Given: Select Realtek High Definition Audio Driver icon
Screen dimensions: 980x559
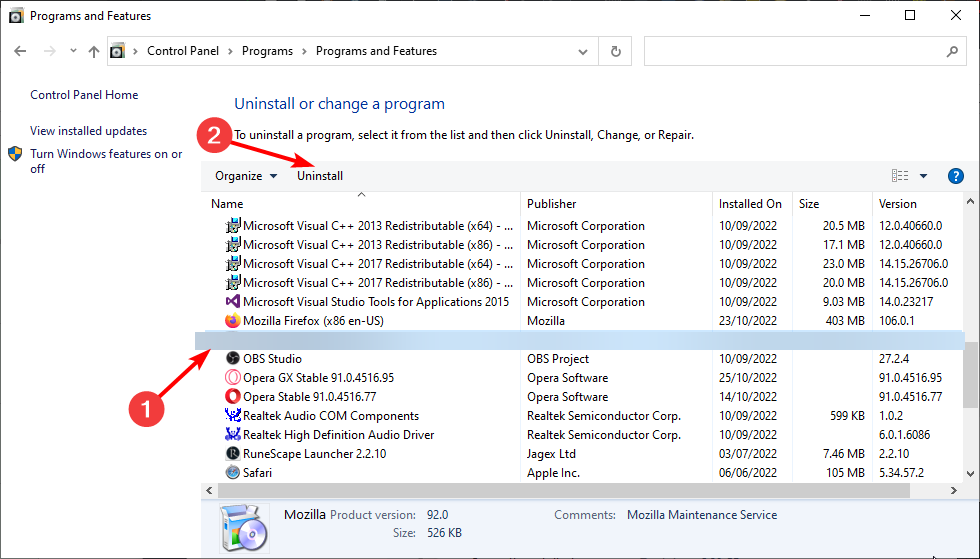Looking at the screenshot, I should (232, 435).
